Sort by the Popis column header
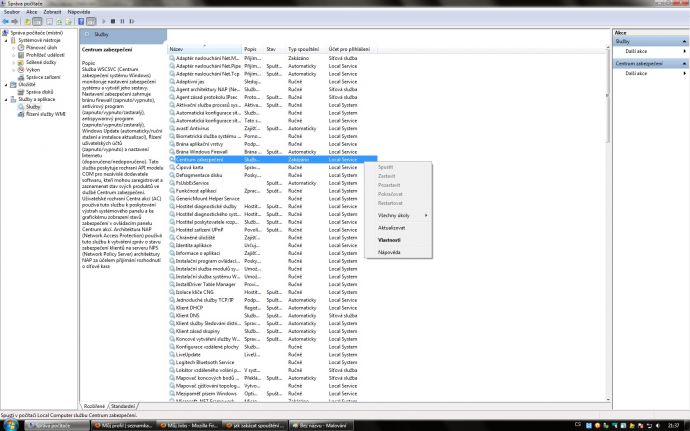The height and width of the screenshot is (431, 690). pyautogui.click(x=253, y=49)
